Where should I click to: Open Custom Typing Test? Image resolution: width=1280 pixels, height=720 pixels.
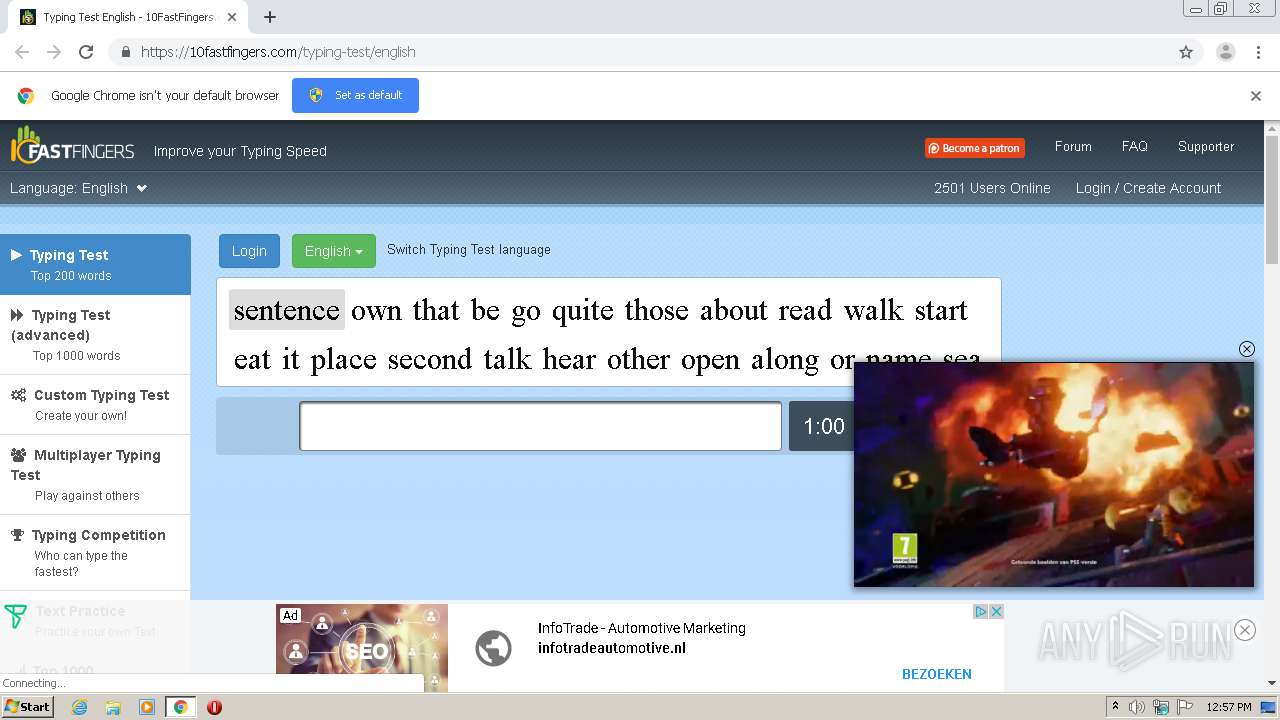[x=95, y=405]
